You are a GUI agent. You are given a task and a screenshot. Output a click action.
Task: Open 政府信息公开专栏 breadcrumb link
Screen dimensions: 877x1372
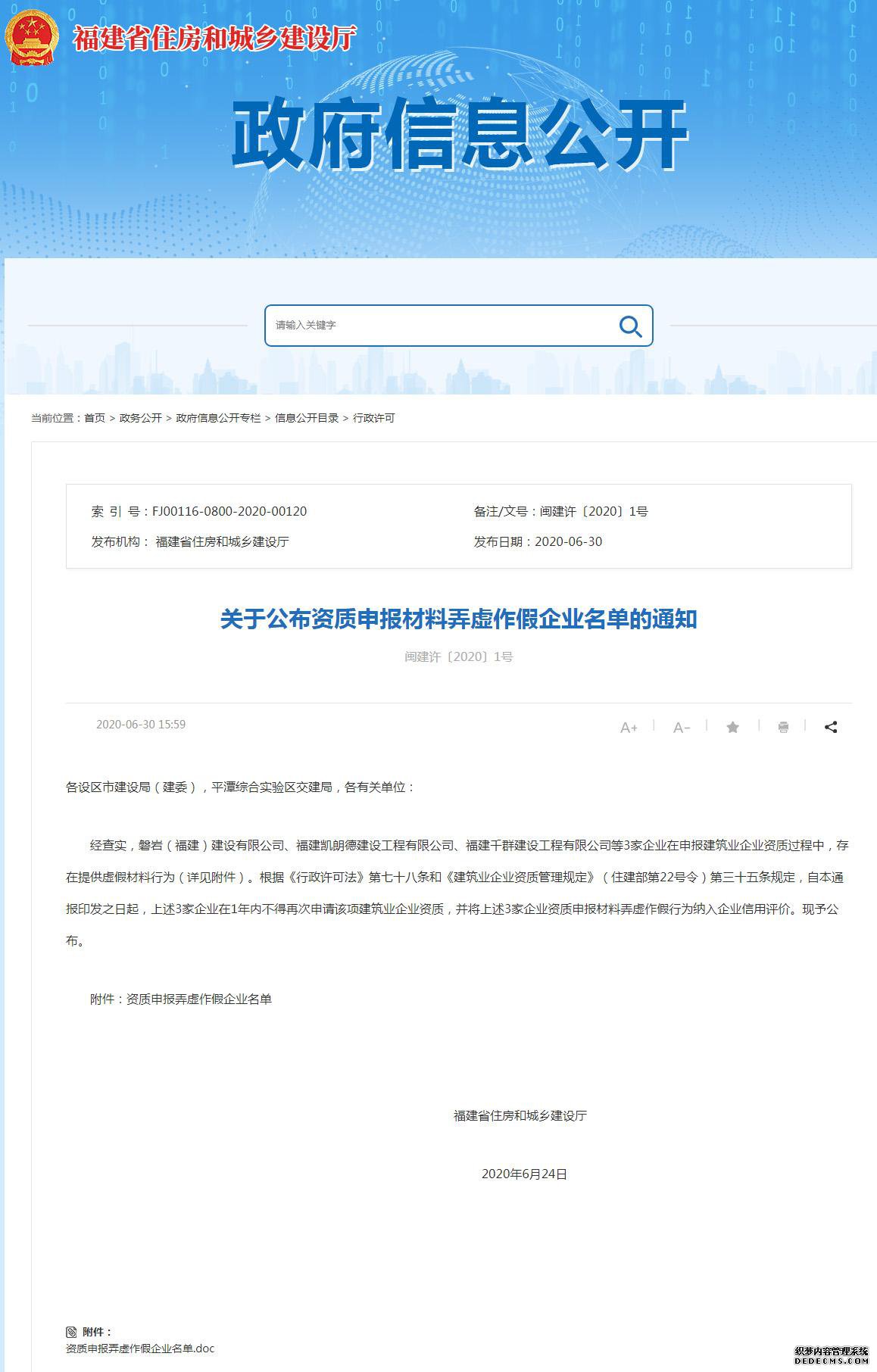(x=218, y=418)
